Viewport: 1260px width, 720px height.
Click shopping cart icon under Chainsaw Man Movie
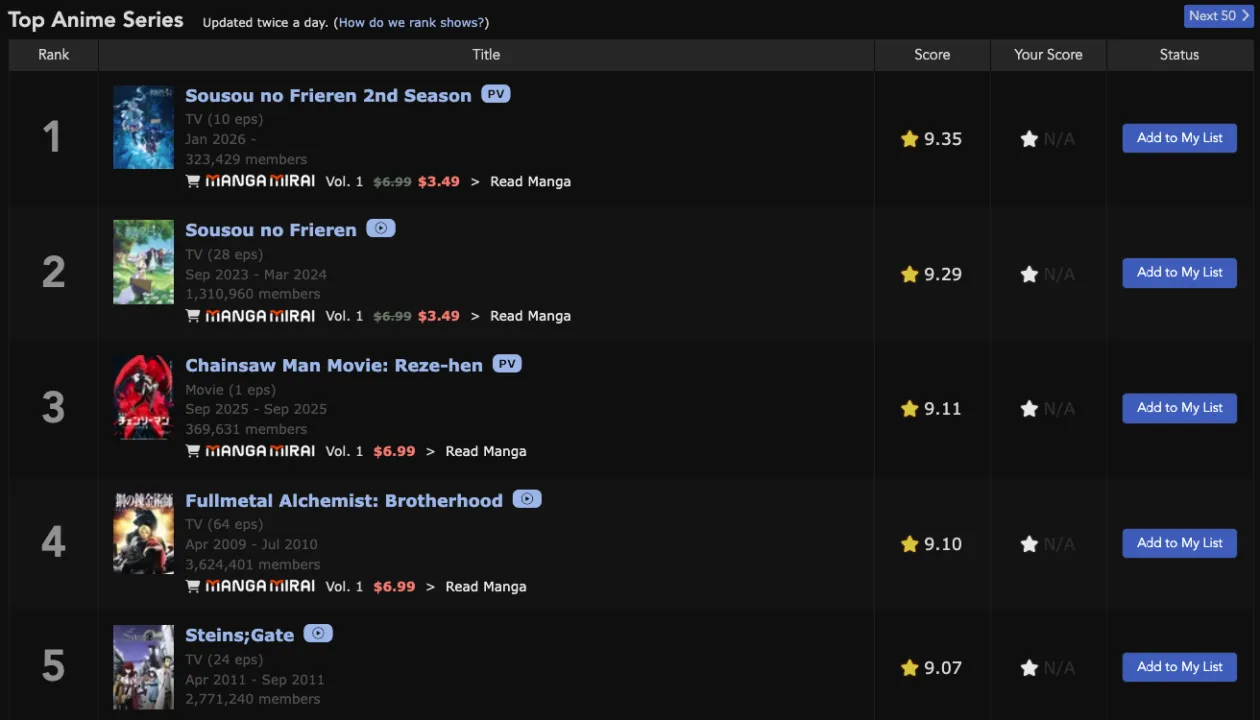click(x=193, y=451)
